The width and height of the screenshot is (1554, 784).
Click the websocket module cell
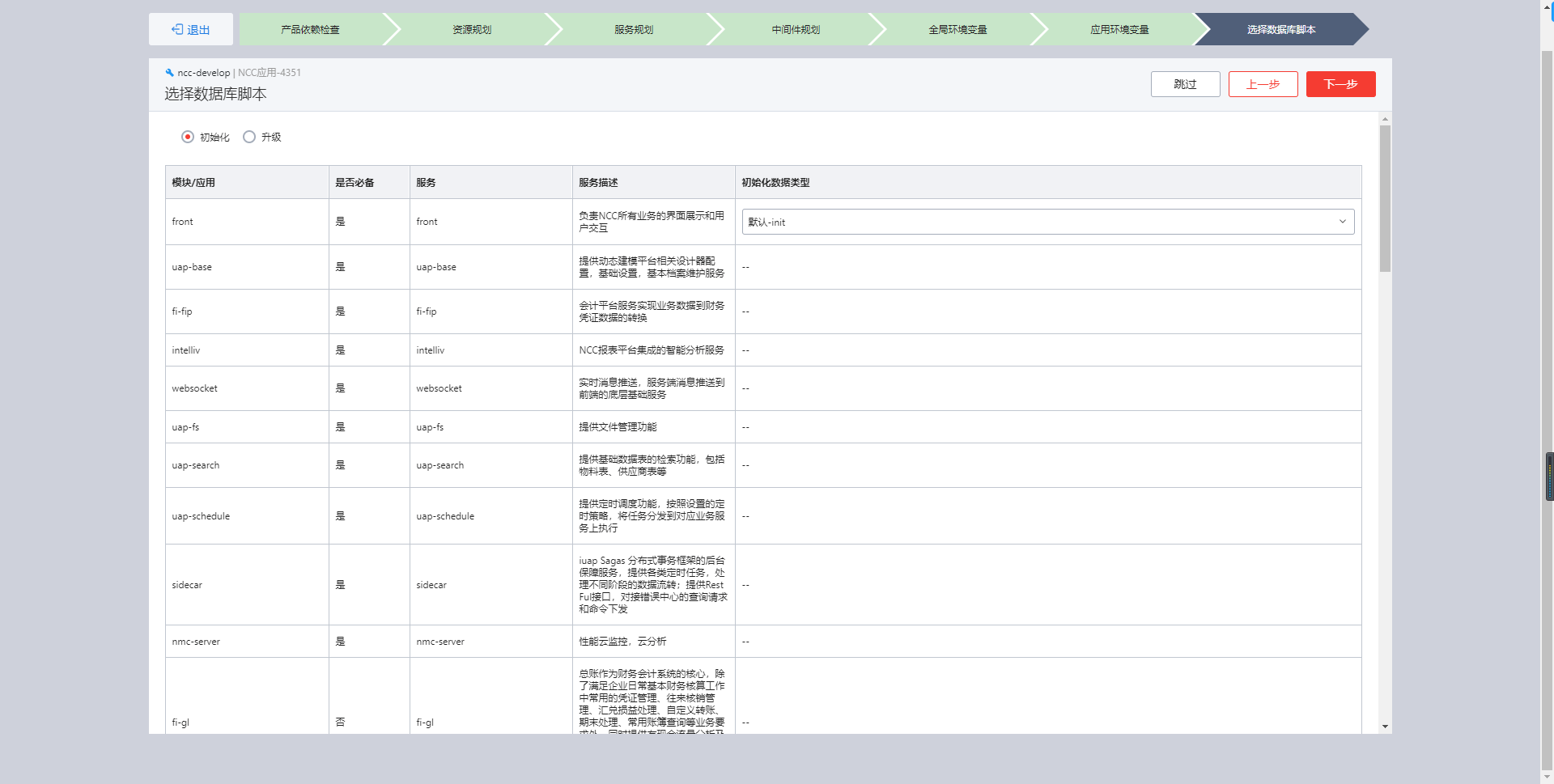(247, 388)
